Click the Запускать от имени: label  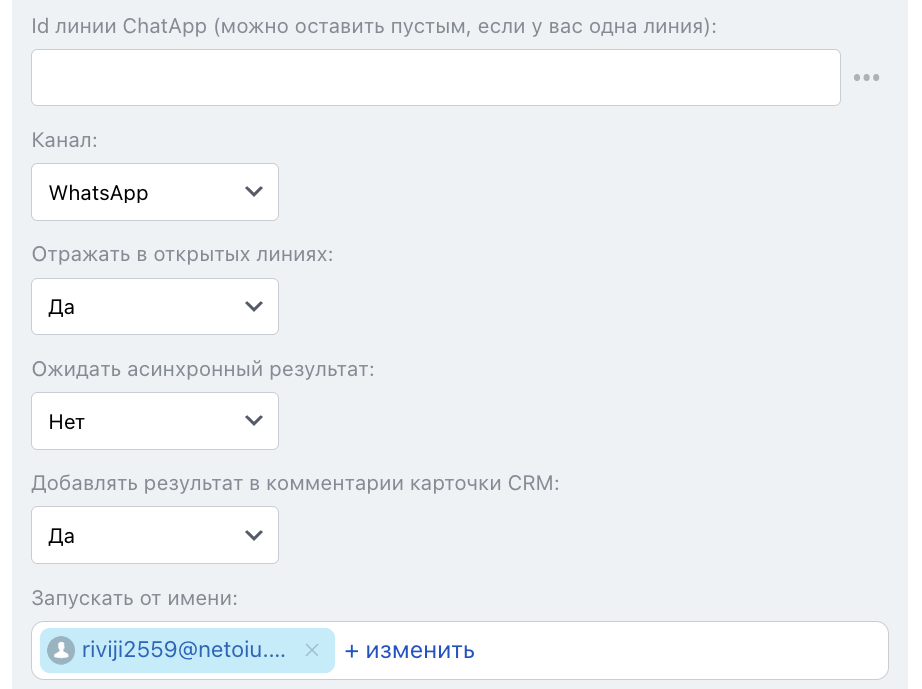point(135,598)
